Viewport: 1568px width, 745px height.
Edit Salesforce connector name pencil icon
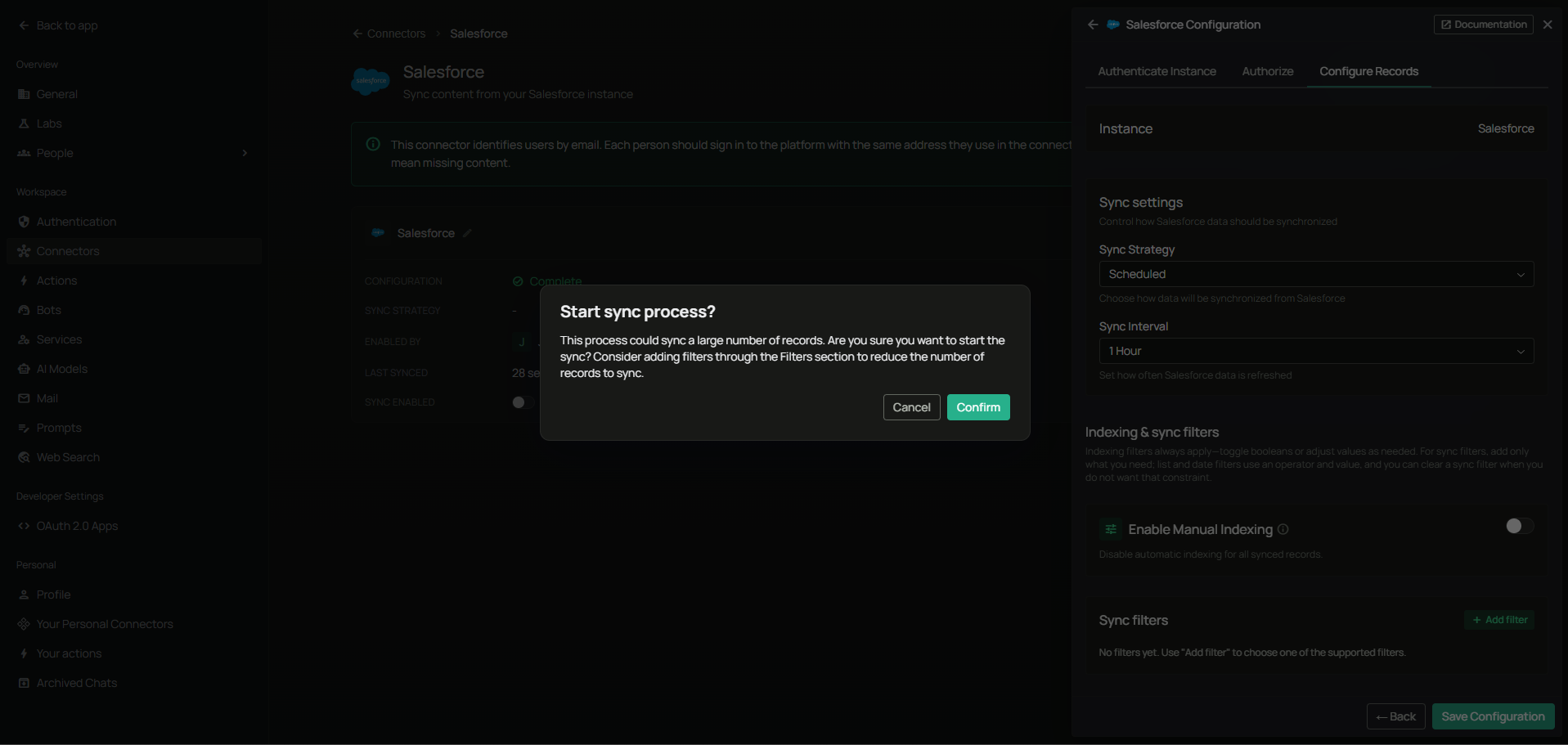pyautogui.click(x=467, y=233)
